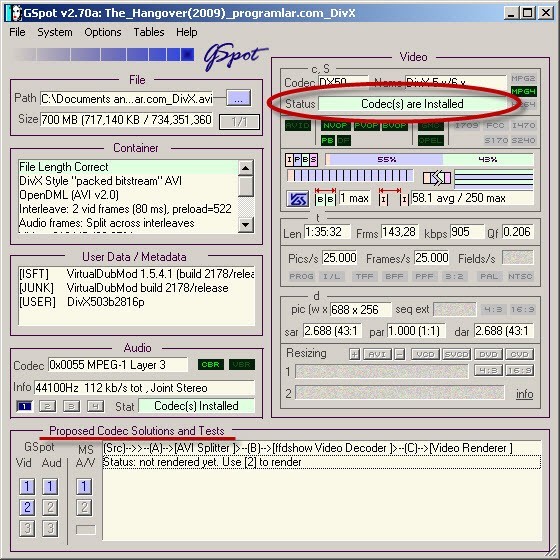
Task: Click the IPBS frame type legend icon
Action: (x=301, y=160)
